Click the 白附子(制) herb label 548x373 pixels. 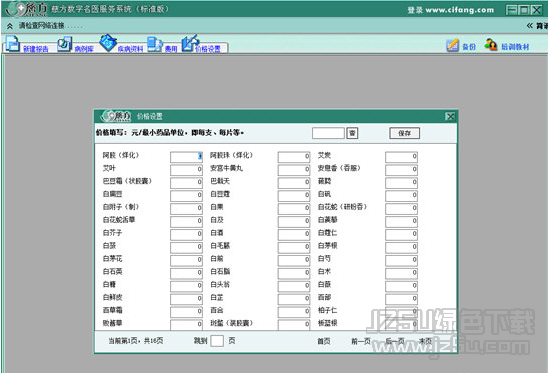[x=121, y=207]
